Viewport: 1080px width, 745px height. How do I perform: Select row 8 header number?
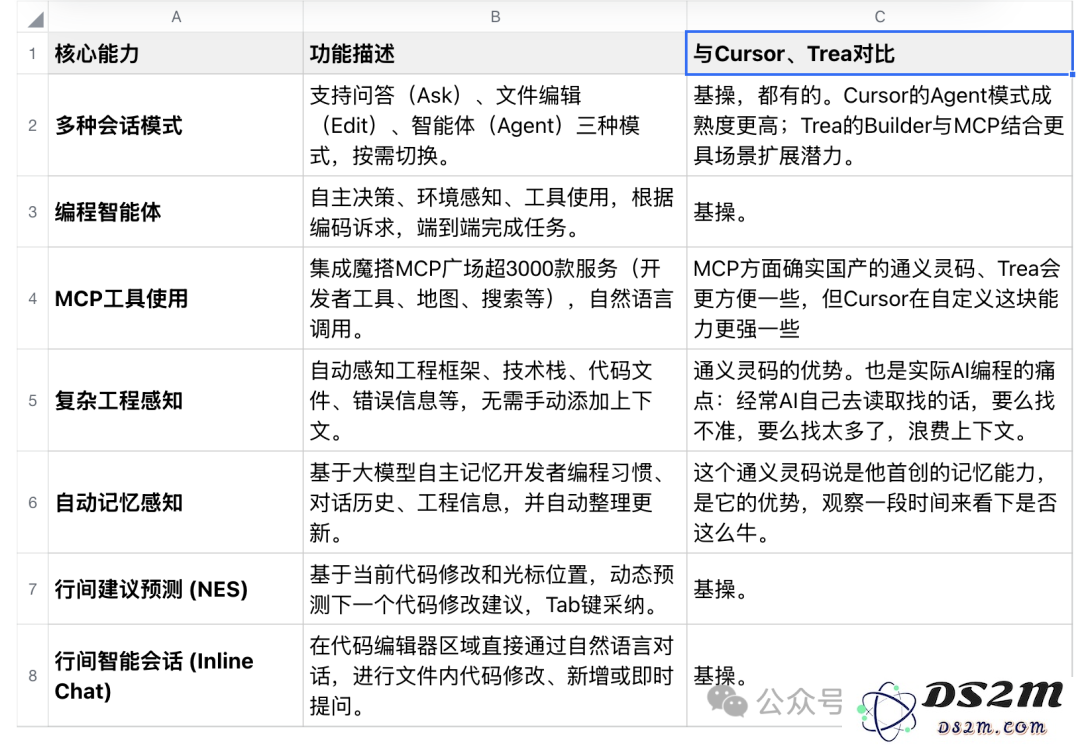click(32, 675)
